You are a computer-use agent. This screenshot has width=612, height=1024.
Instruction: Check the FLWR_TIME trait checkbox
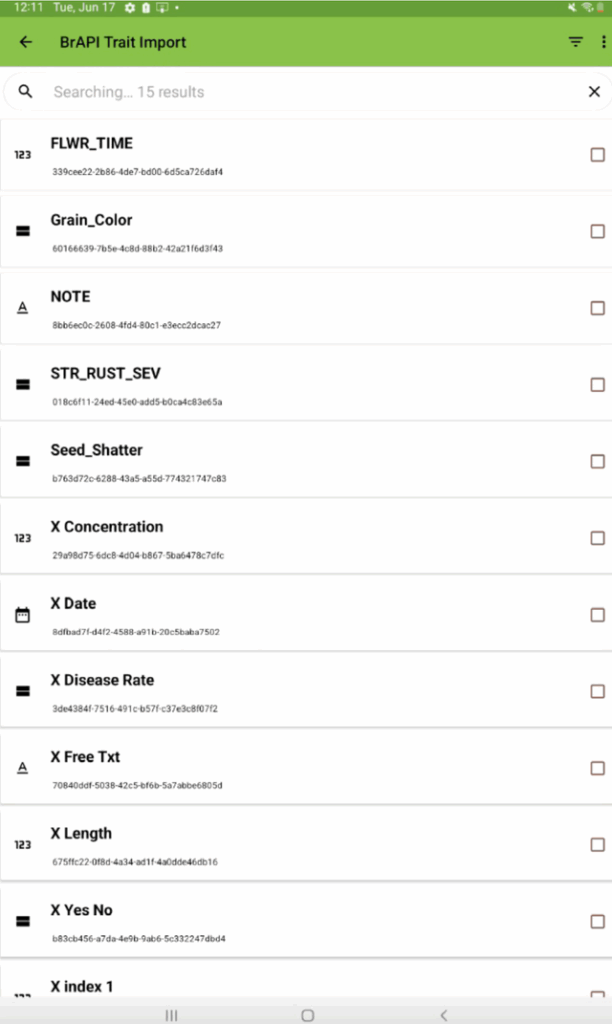pos(597,155)
